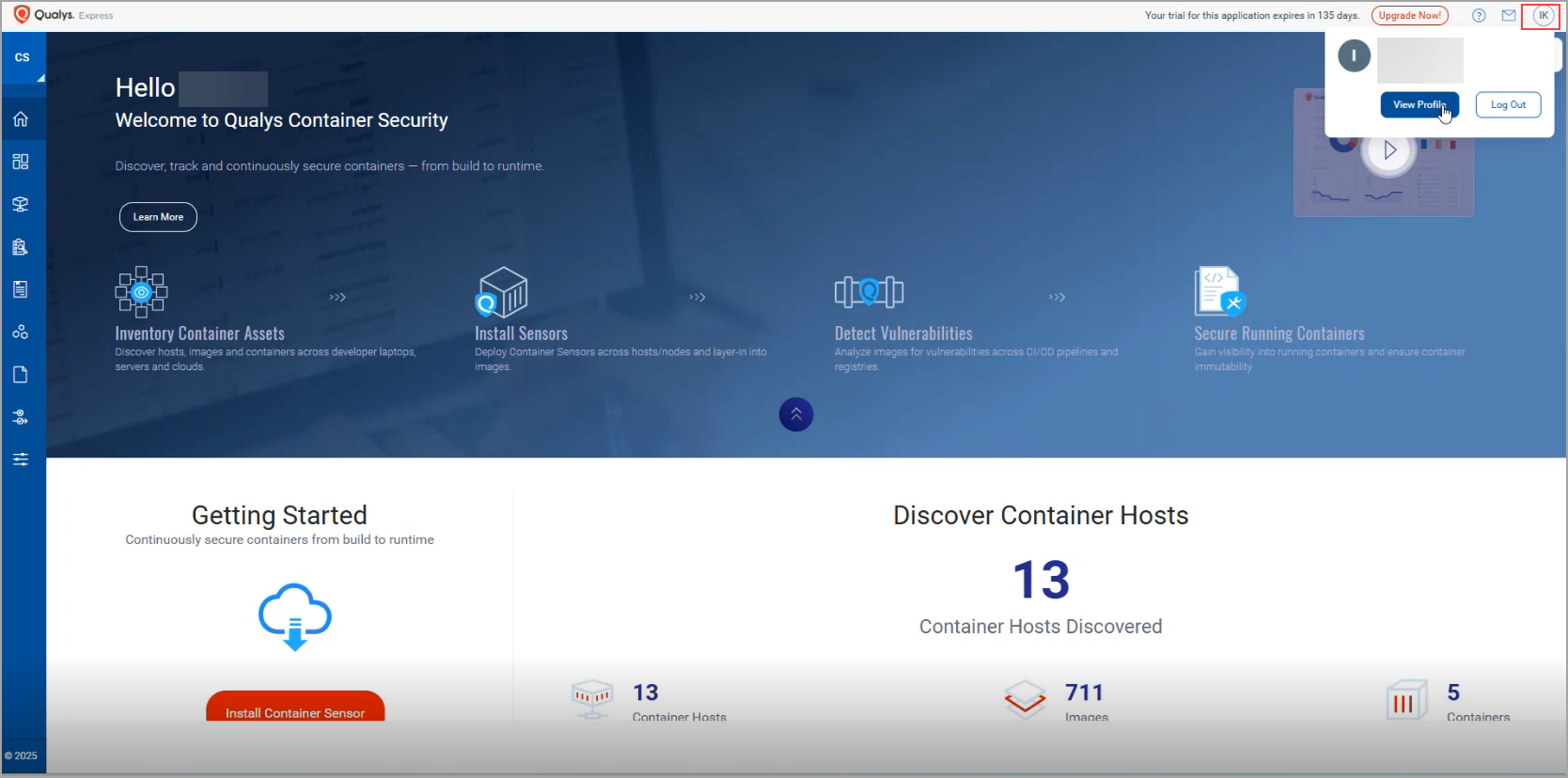1568x778 pixels.
Task: Open the CS module picker
Action: click(x=23, y=57)
